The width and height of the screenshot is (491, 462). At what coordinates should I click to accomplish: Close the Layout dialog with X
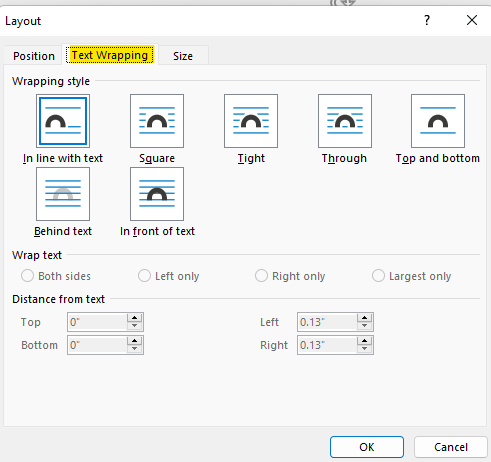click(472, 20)
